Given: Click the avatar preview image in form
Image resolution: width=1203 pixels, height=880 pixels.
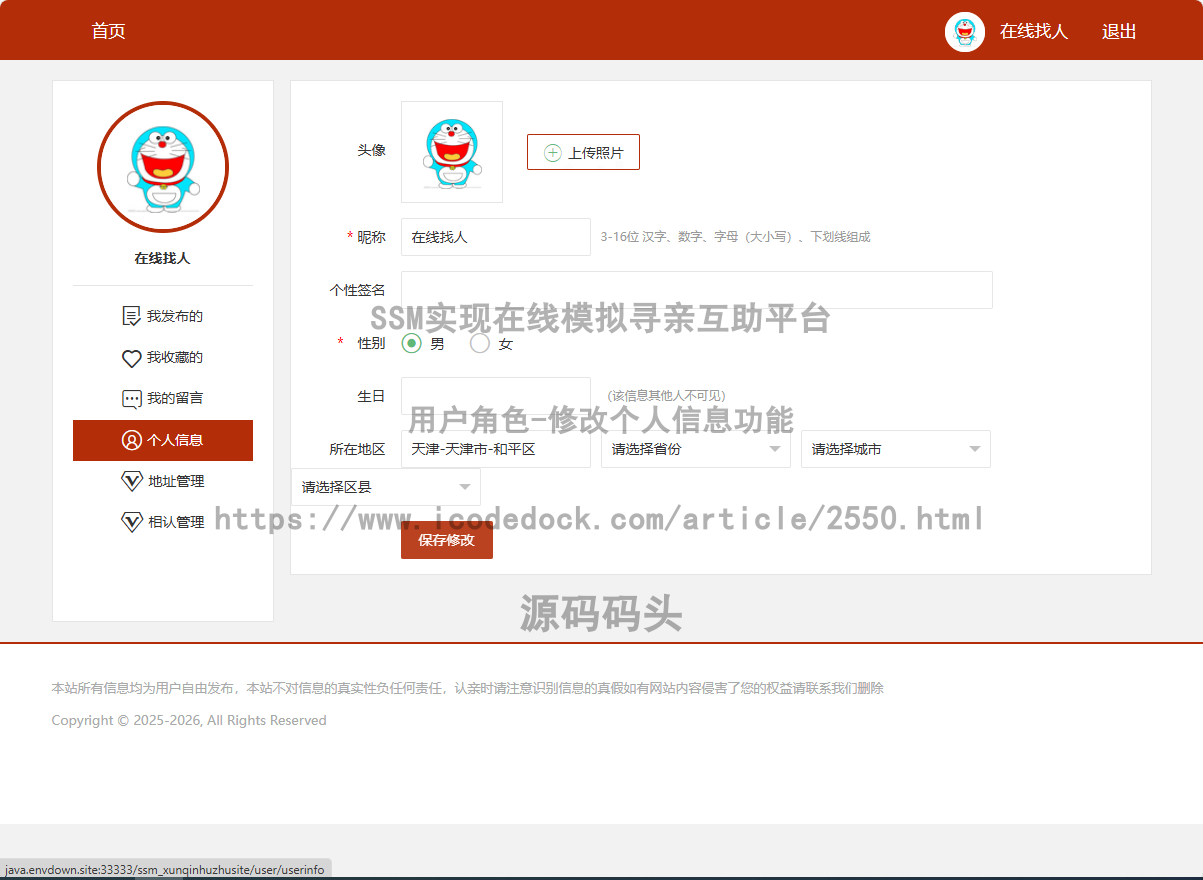Looking at the screenshot, I should pyautogui.click(x=452, y=152).
